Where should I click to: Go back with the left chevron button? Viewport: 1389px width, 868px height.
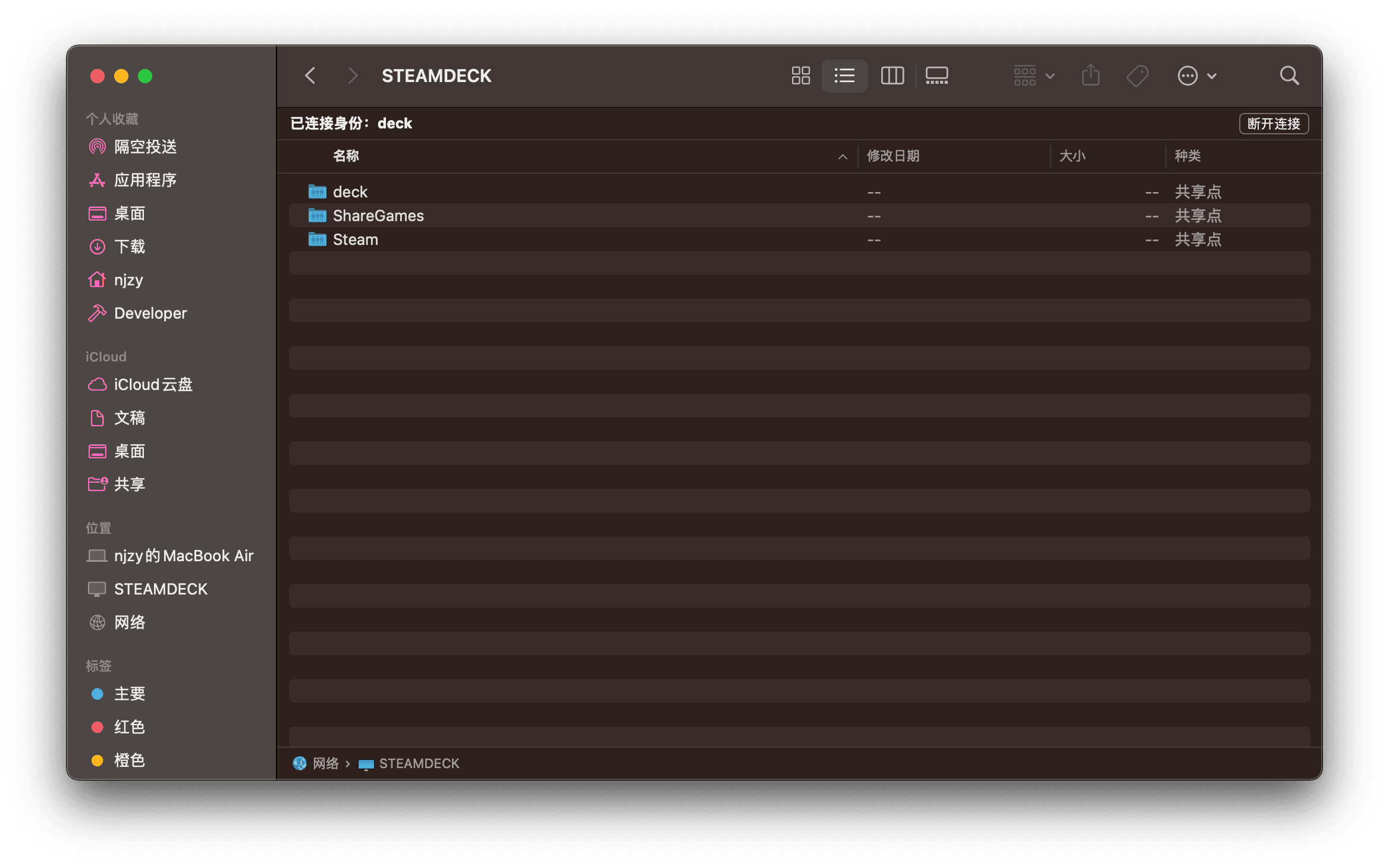tap(310, 76)
